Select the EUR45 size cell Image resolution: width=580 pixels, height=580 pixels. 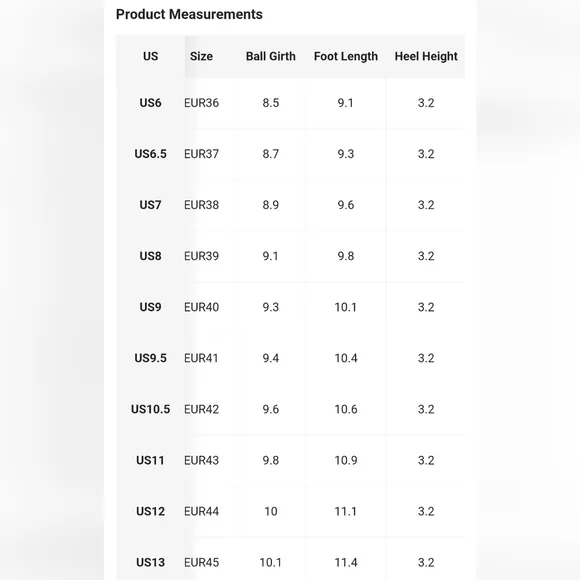(201, 562)
